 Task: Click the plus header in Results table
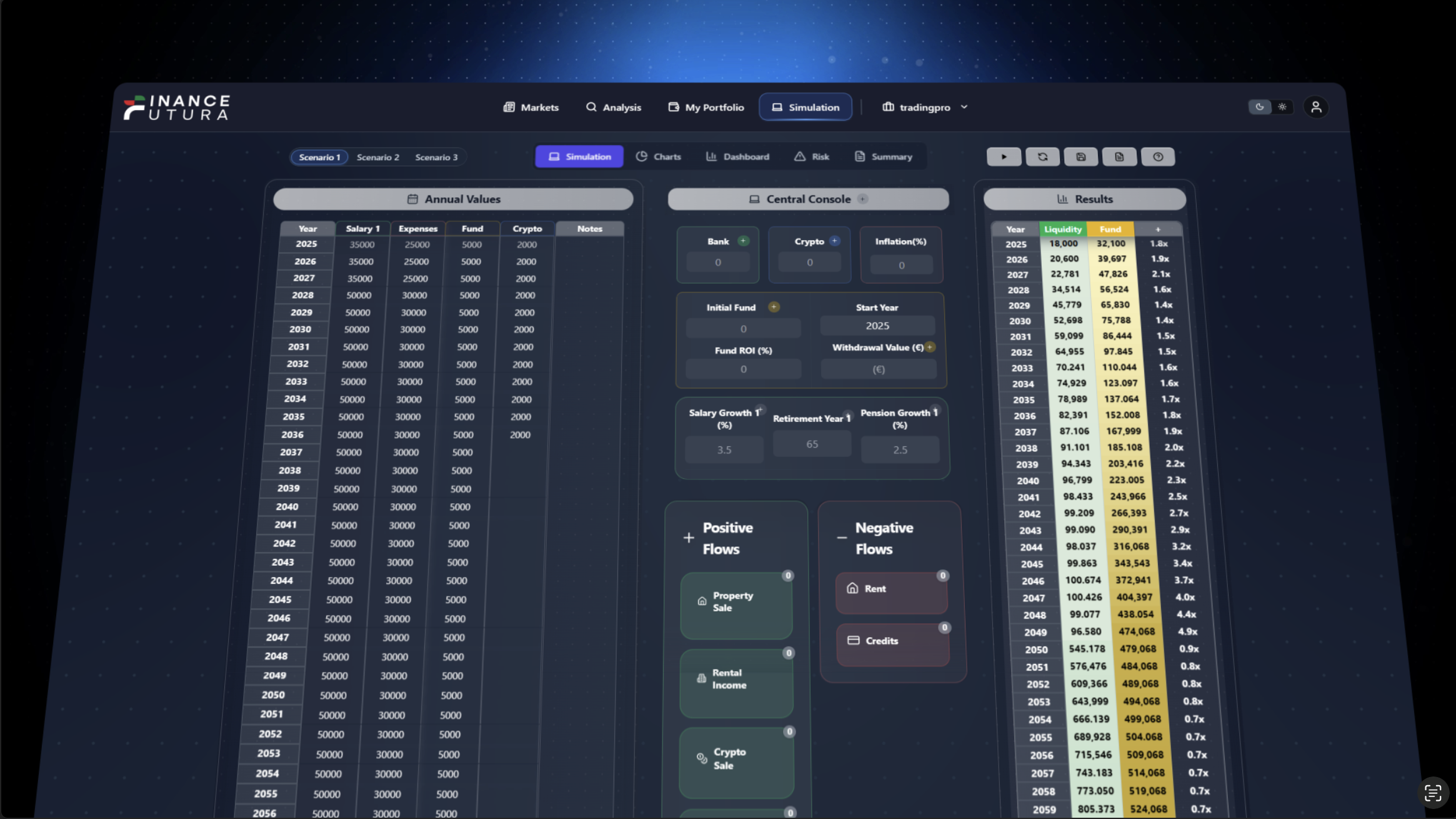click(x=1157, y=229)
